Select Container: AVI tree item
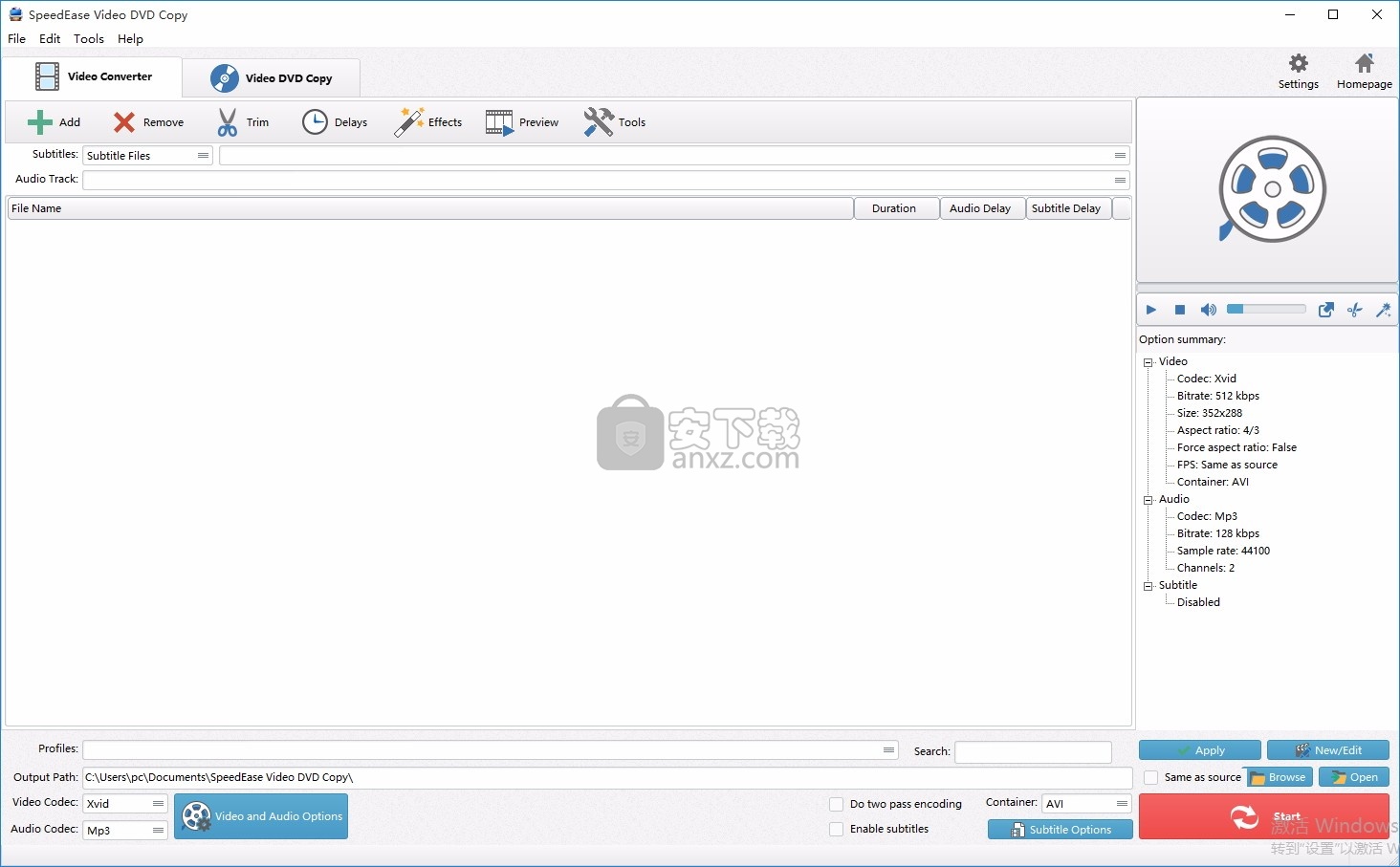The height and width of the screenshot is (867, 1400). pyautogui.click(x=1213, y=482)
